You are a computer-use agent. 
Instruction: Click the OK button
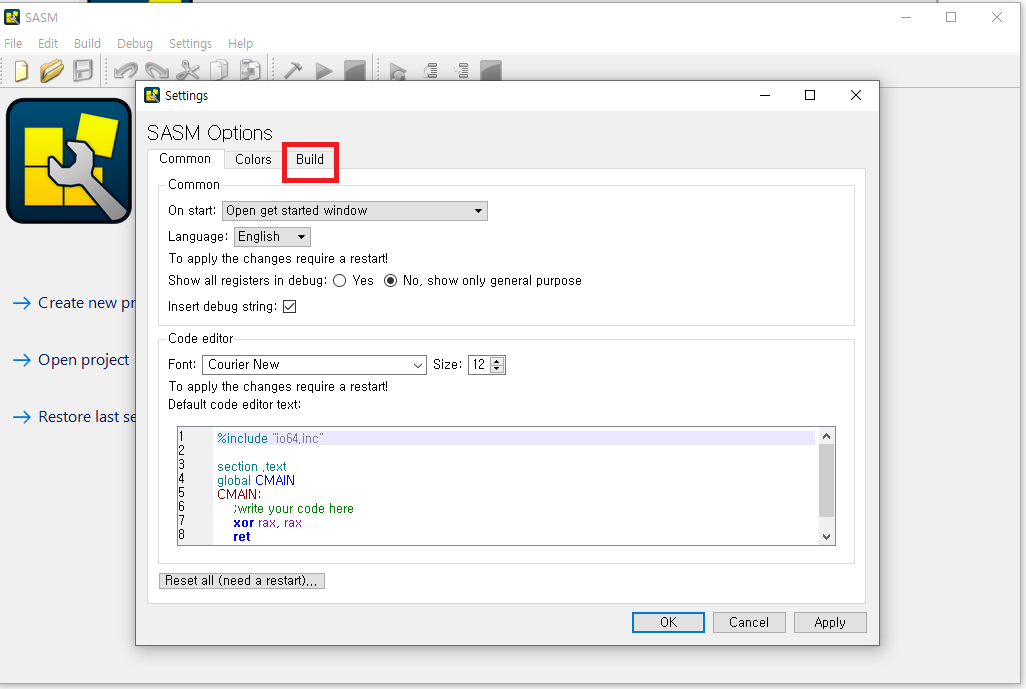tap(668, 622)
